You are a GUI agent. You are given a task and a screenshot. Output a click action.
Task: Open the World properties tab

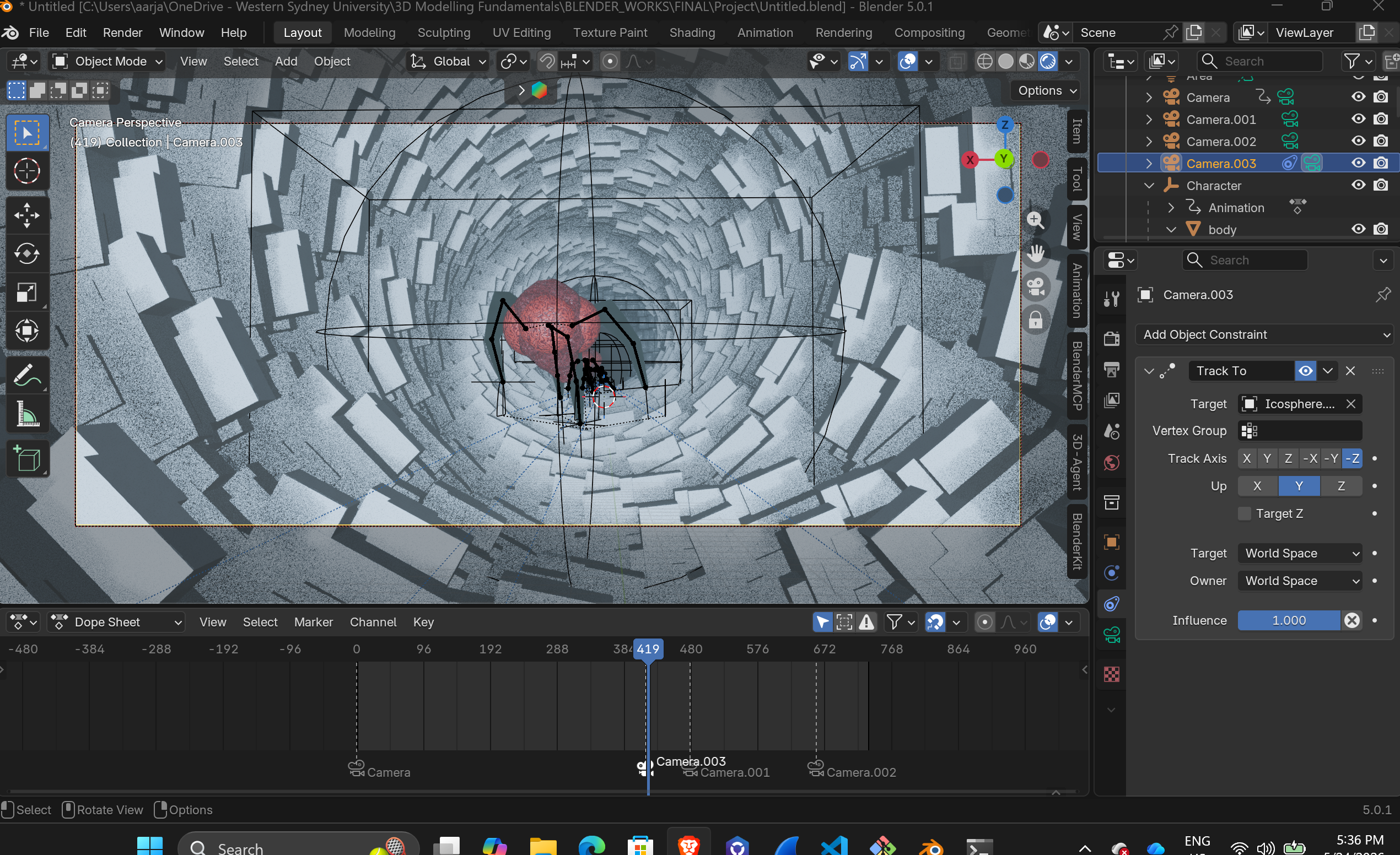click(x=1111, y=463)
